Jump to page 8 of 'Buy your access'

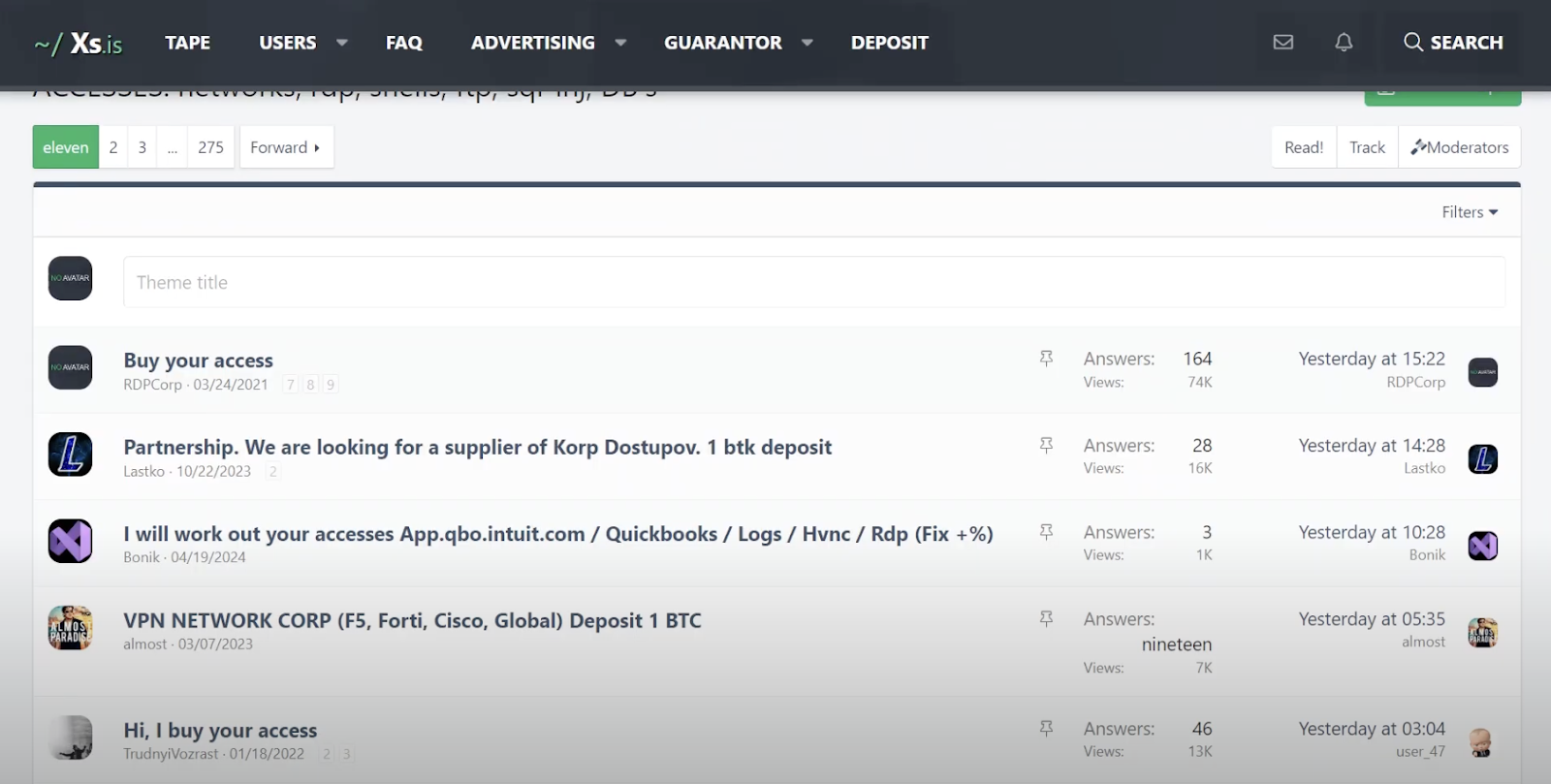tap(310, 385)
